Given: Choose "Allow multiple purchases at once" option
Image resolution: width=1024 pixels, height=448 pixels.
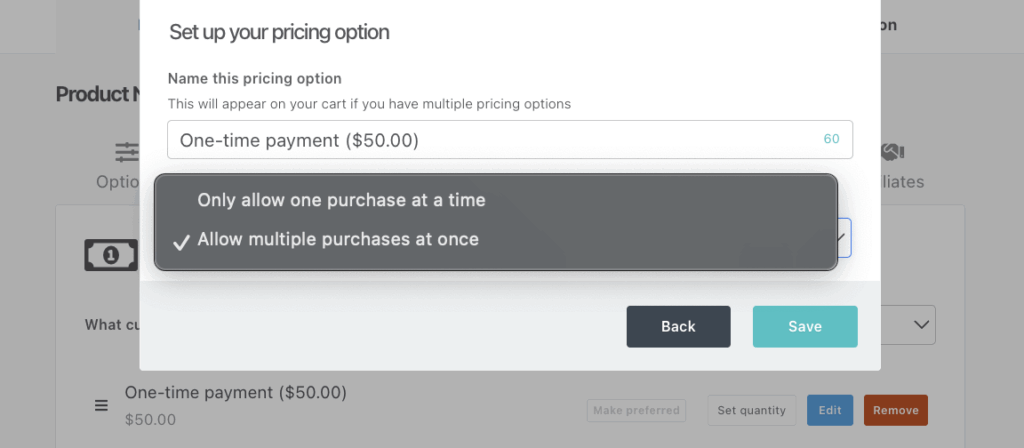Looking at the screenshot, I should (338, 240).
